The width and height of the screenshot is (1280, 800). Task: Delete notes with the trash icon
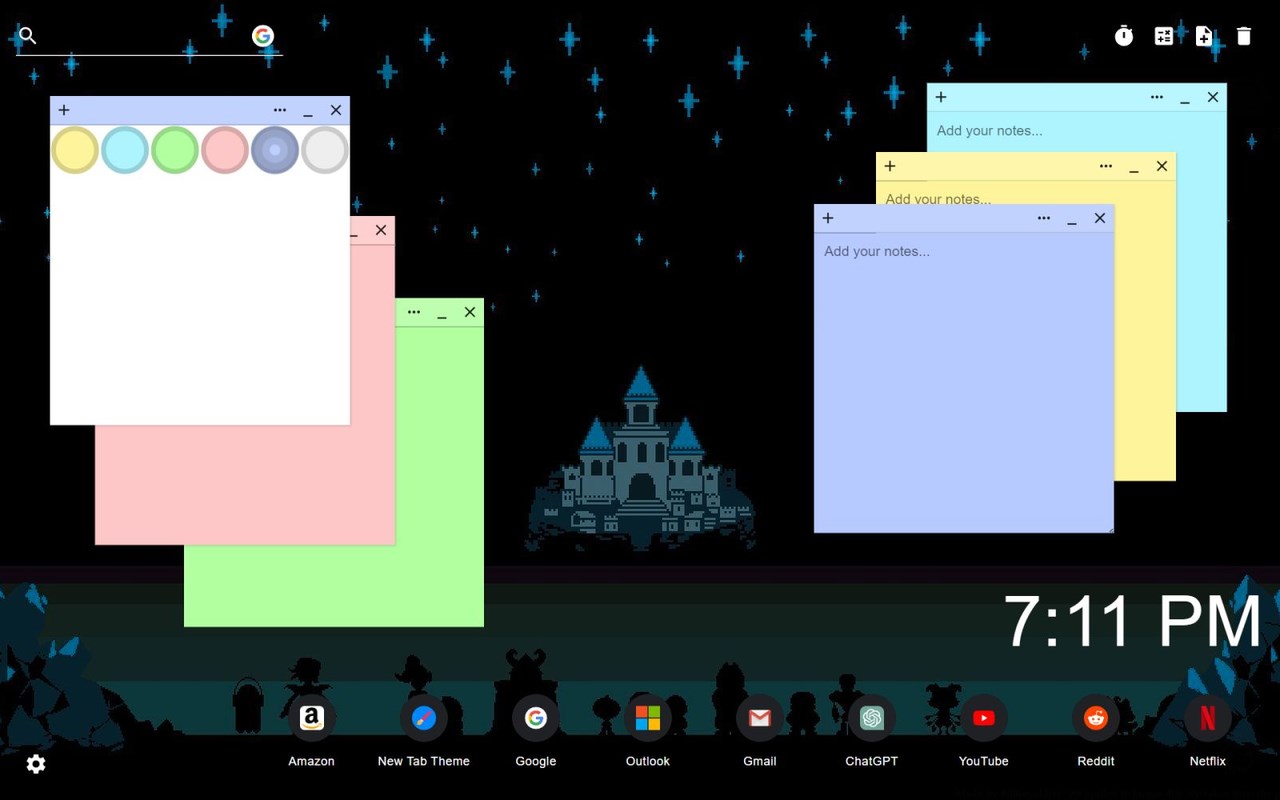(x=1244, y=36)
